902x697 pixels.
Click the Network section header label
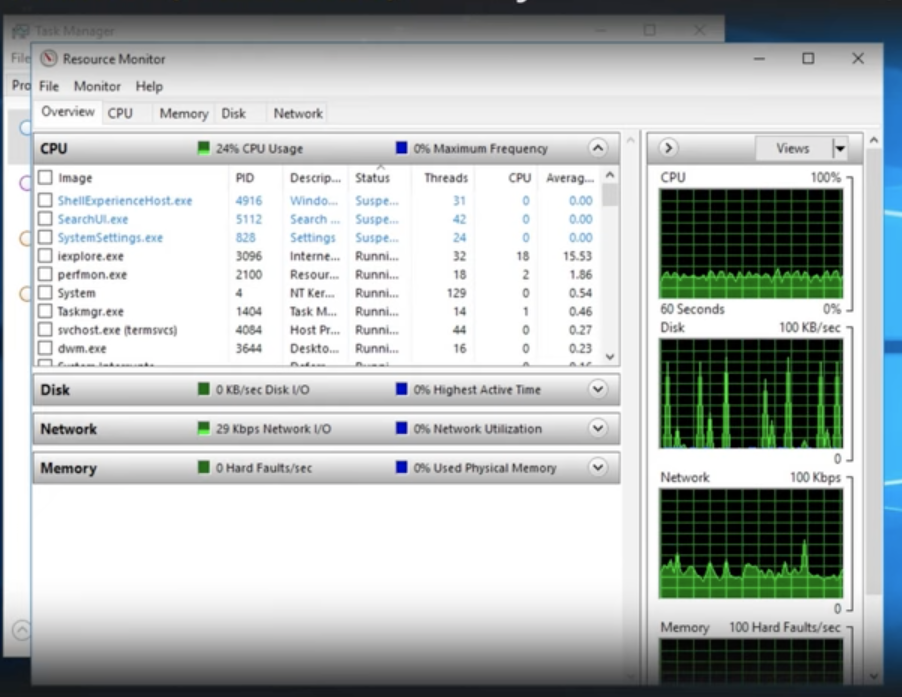click(x=68, y=429)
